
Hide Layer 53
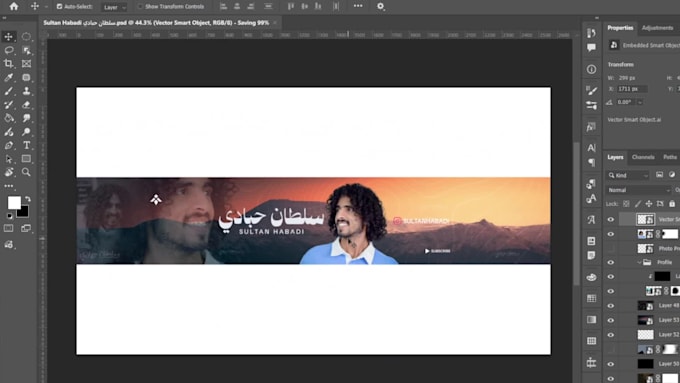(x=611, y=320)
